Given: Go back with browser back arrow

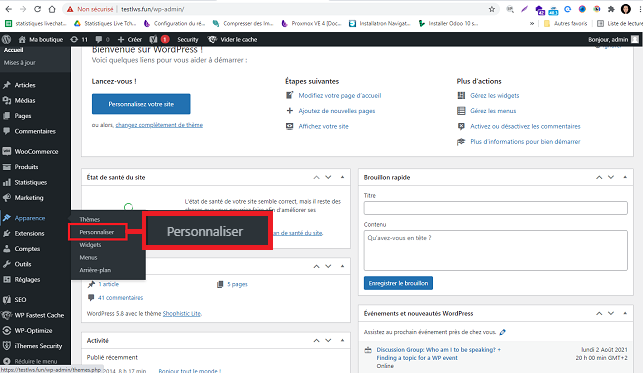Looking at the screenshot, I should [x=9, y=9].
